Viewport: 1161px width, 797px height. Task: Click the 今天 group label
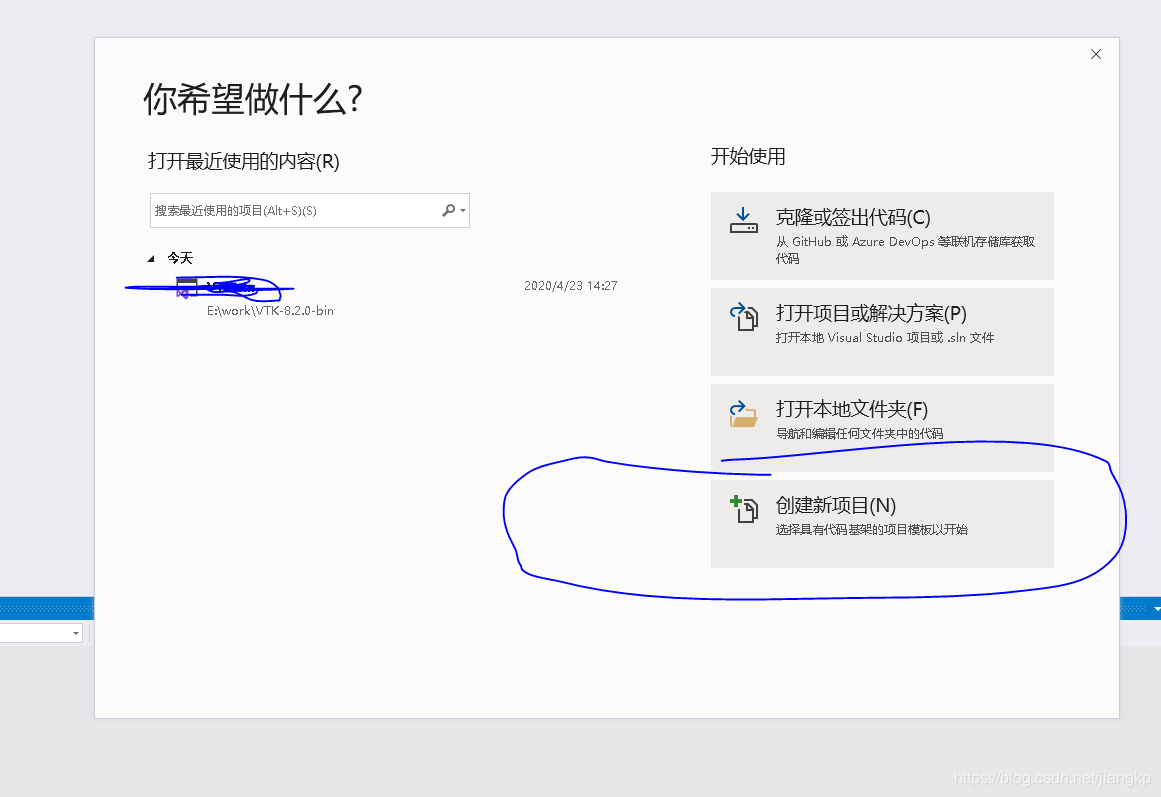coord(180,259)
